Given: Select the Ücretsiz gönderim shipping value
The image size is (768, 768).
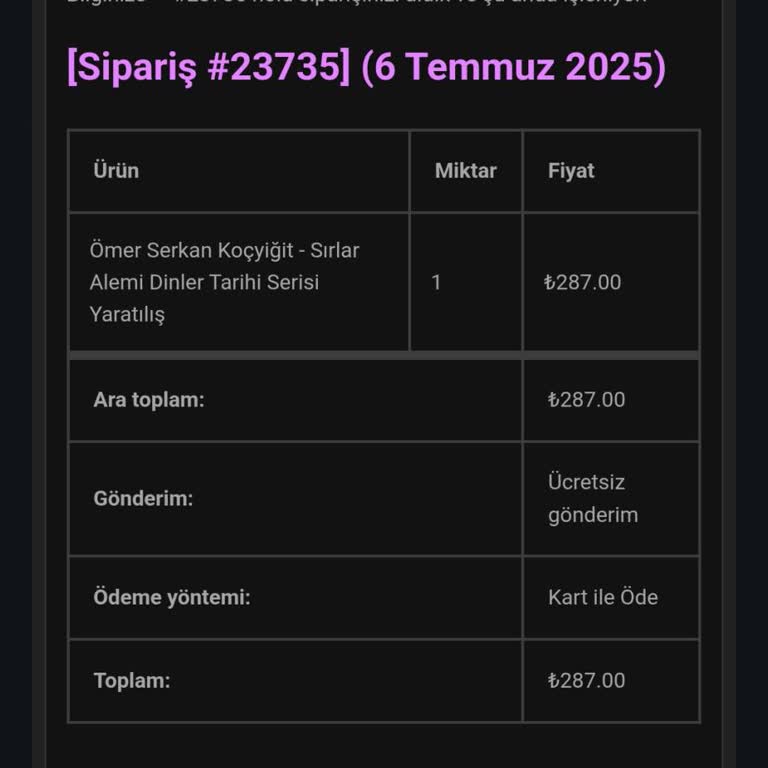Looking at the screenshot, I should point(593,498).
